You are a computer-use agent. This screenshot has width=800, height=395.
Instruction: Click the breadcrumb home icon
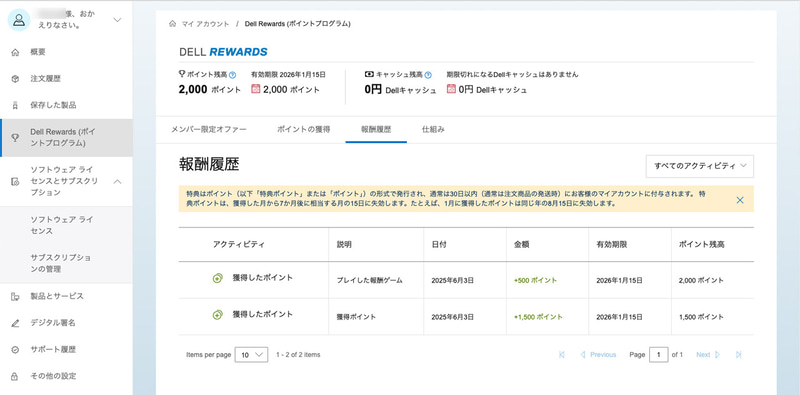(x=172, y=23)
